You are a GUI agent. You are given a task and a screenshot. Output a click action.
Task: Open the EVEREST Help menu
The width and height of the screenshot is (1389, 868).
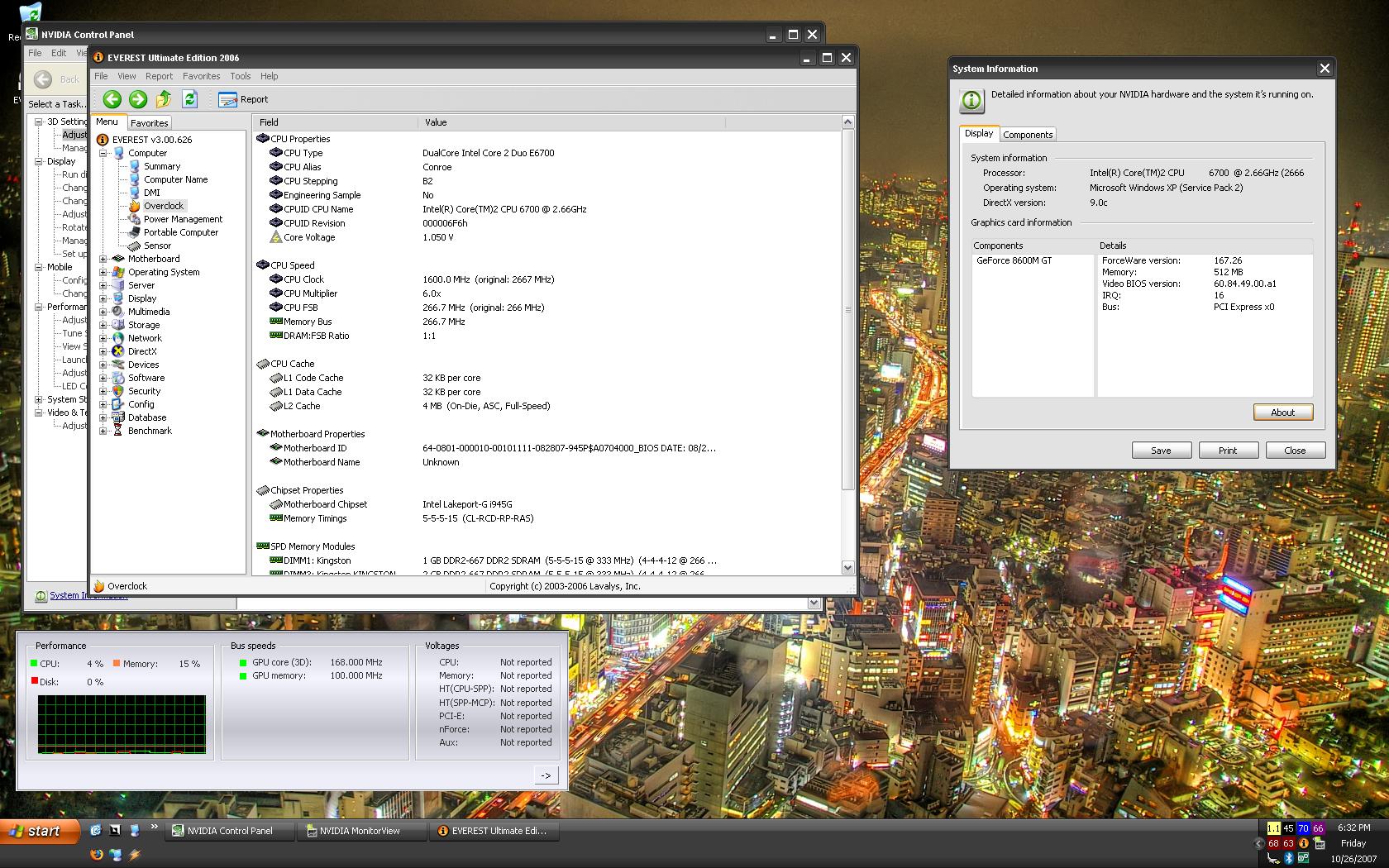(x=269, y=76)
